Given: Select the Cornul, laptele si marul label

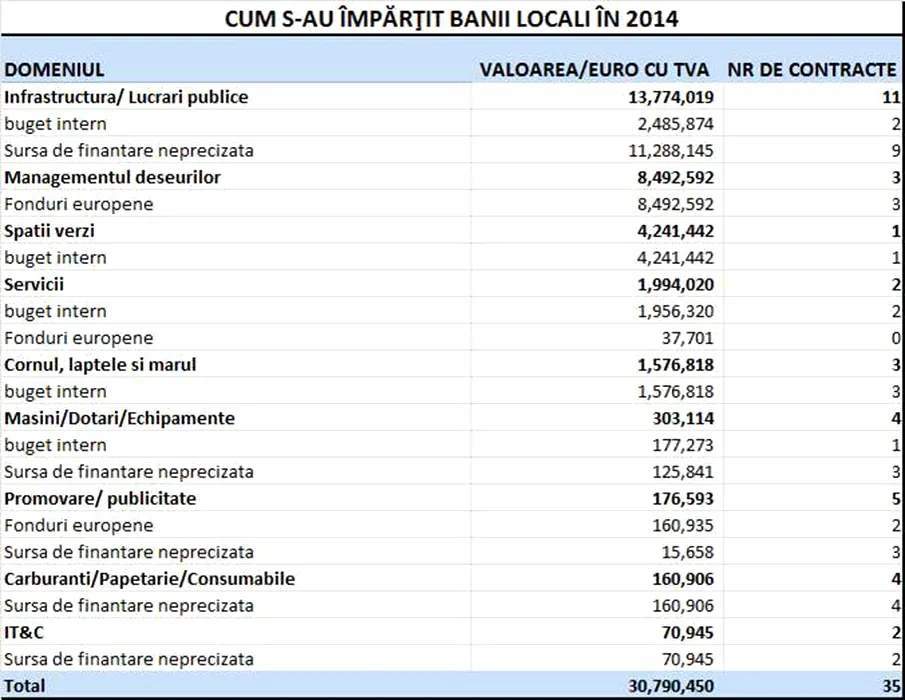Looking at the screenshot, I should coord(100,364).
